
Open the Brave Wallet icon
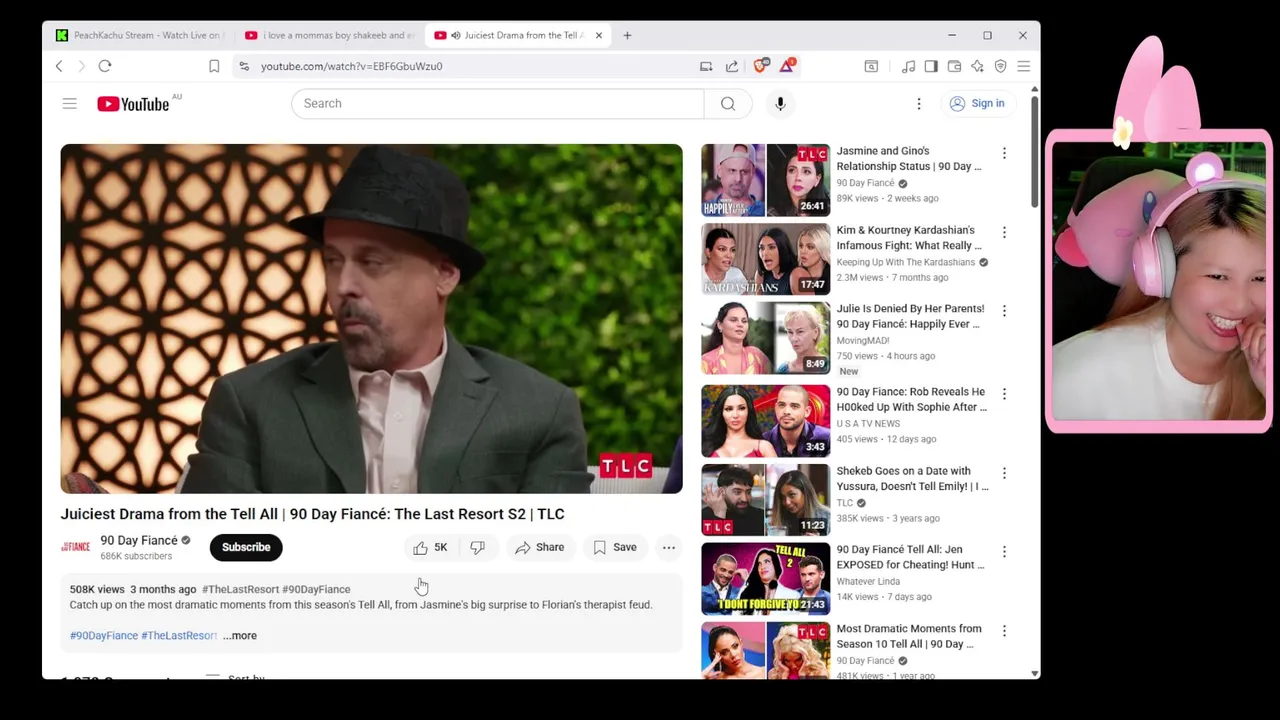pos(954,66)
